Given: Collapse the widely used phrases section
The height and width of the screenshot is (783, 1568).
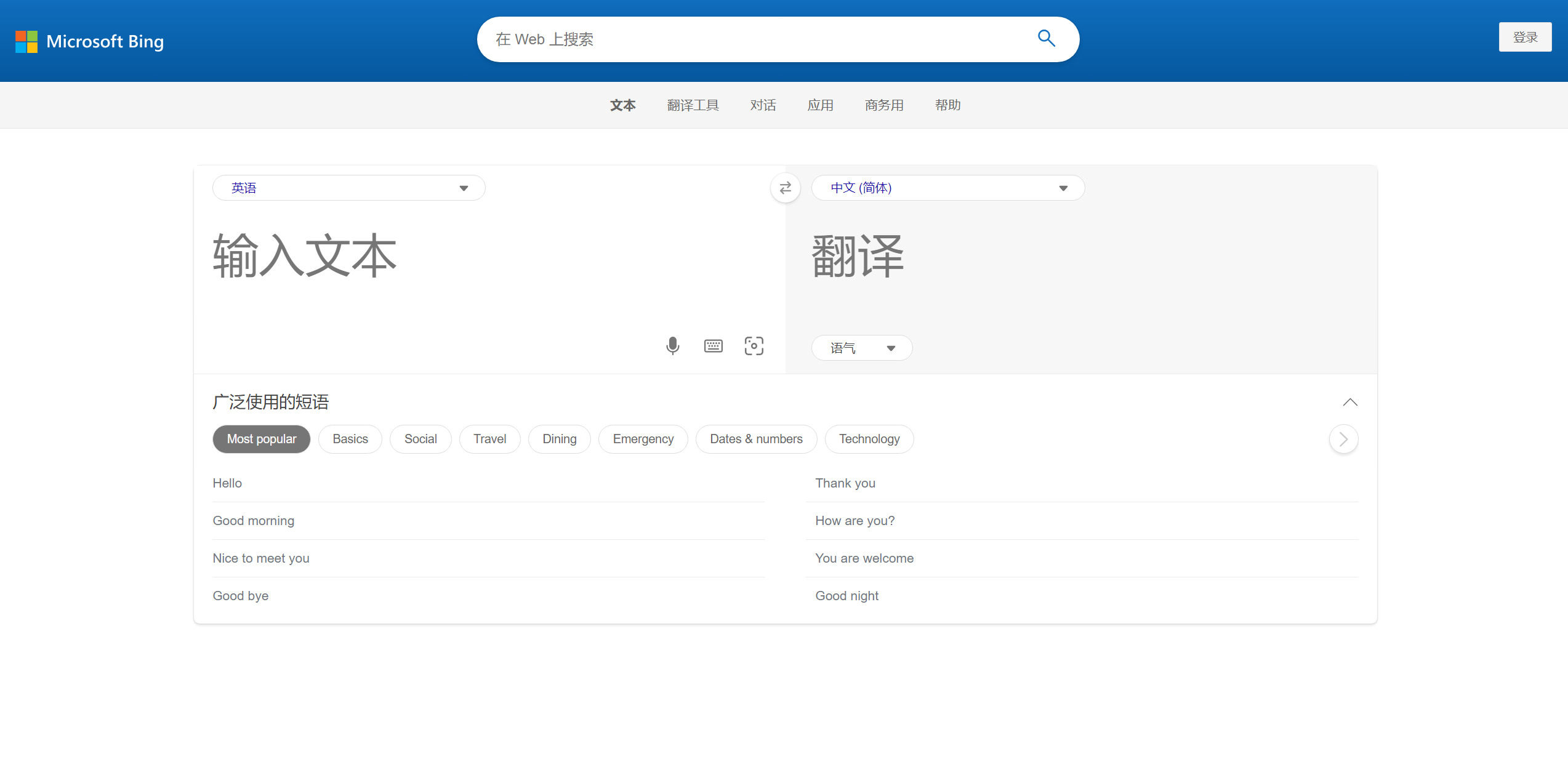Looking at the screenshot, I should click(x=1349, y=402).
